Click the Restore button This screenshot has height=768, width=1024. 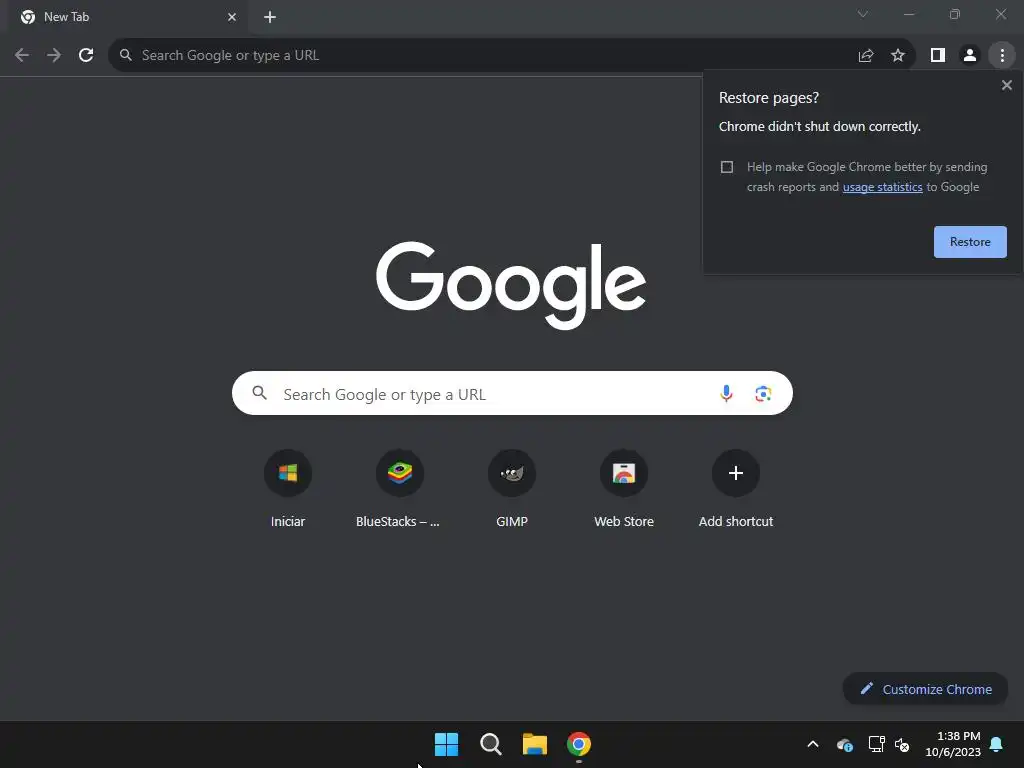[970, 242]
